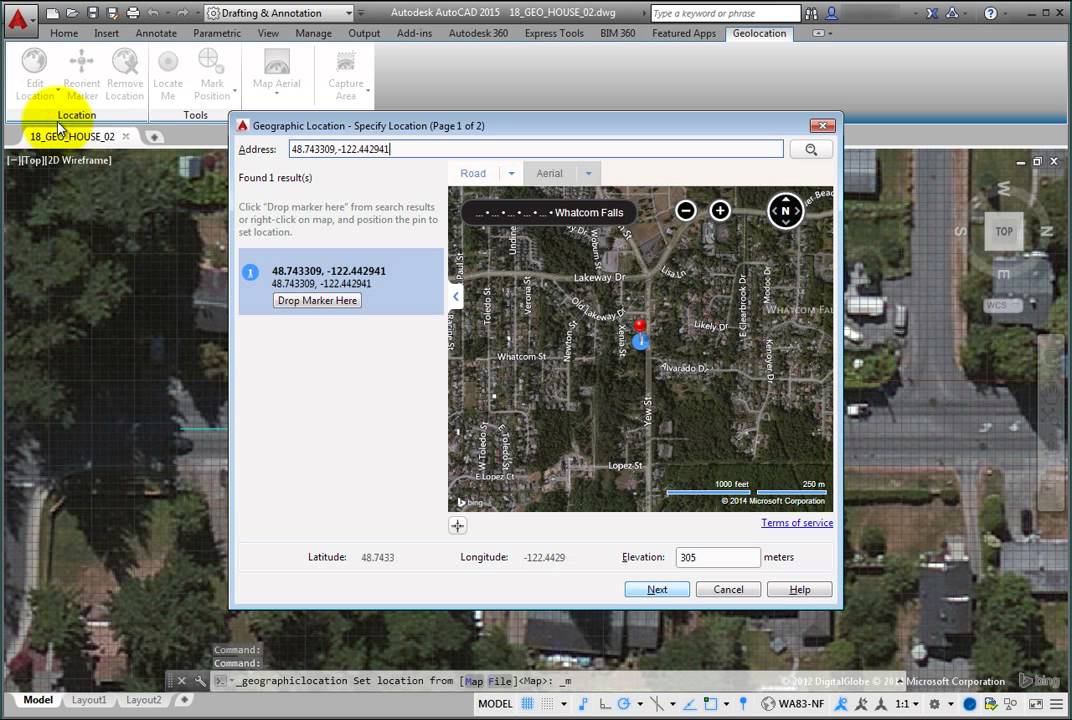Switch to the 18_GEO_HOUSE_02 drawing tab
This screenshot has height=720, width=1072.
pos(72,136)
